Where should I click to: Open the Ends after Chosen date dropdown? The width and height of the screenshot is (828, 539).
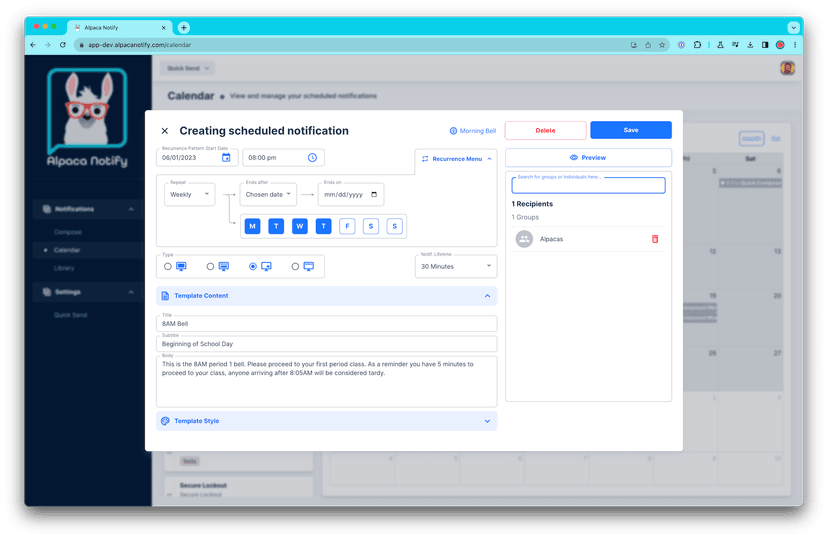click(268, 194)
